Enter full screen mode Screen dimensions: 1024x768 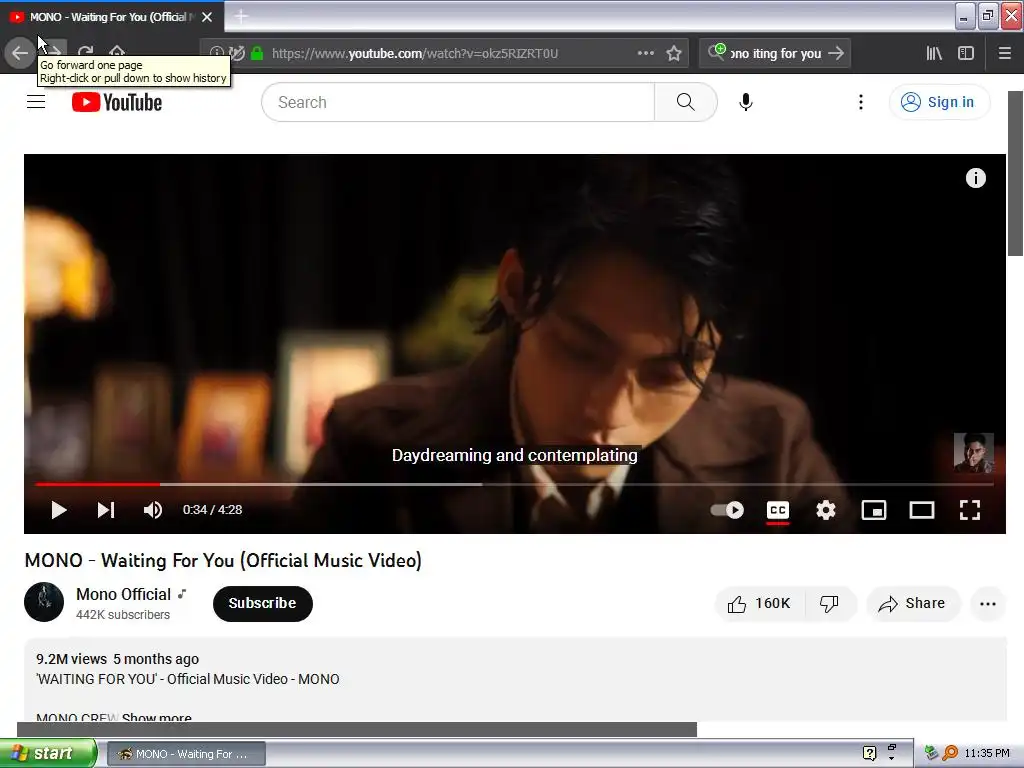tap(970, 510)
